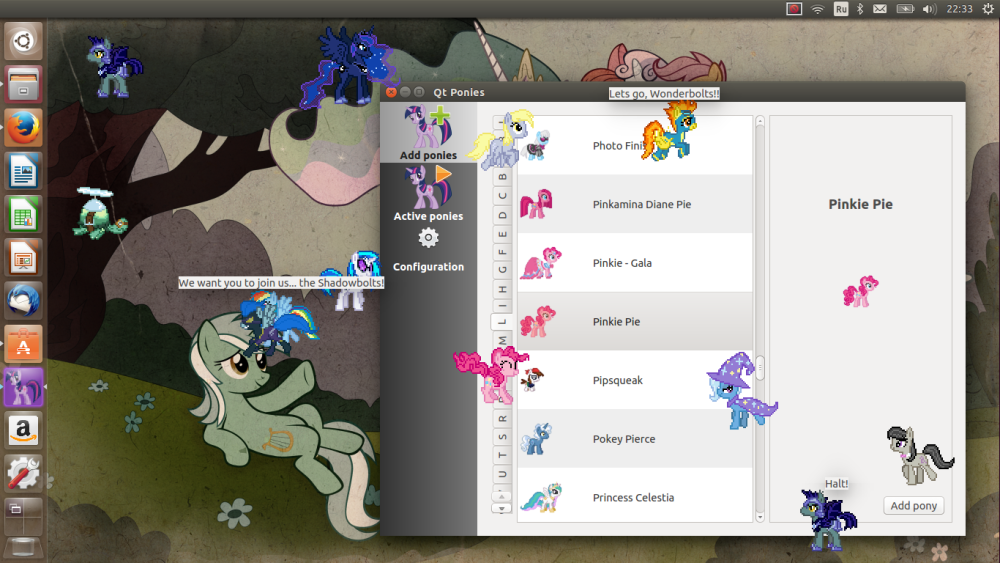Click the Princess Luna desktop pony sprite

tap(348, 67)
